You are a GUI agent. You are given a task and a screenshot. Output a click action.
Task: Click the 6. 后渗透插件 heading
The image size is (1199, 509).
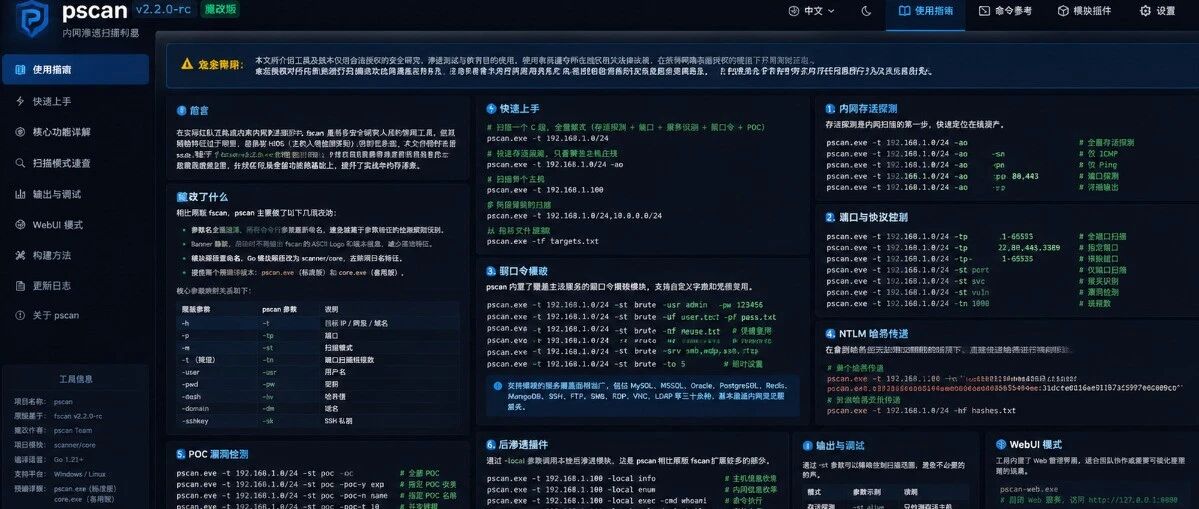tap(517, 444)
